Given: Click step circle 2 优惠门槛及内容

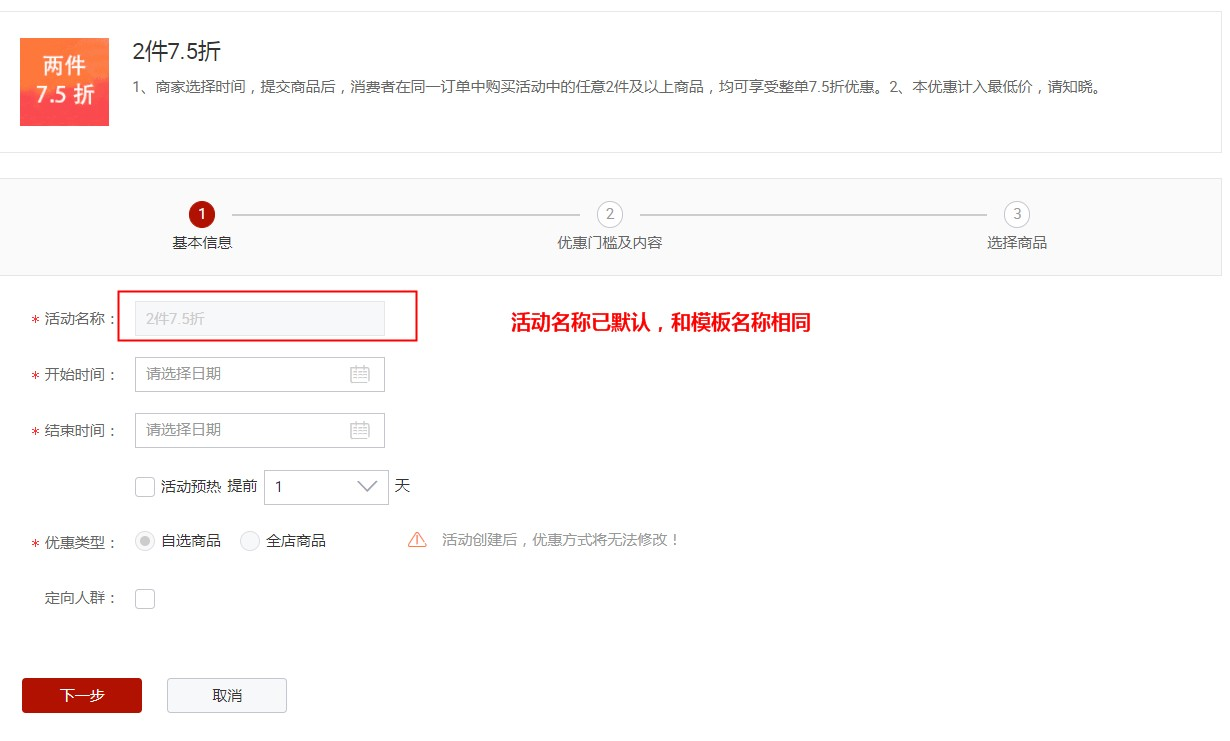Looking at the screenshot, I should point(609,214).
